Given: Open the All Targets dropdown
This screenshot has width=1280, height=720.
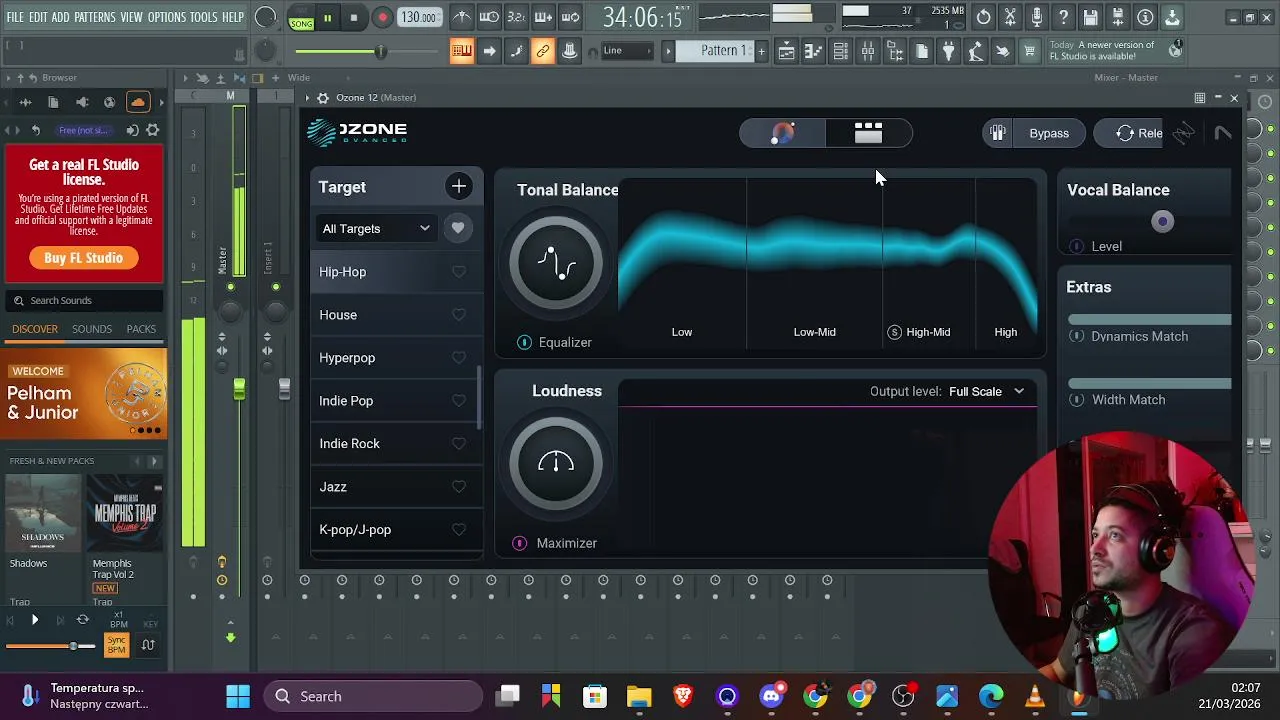Looking at the screenshot, I should 375,228.
